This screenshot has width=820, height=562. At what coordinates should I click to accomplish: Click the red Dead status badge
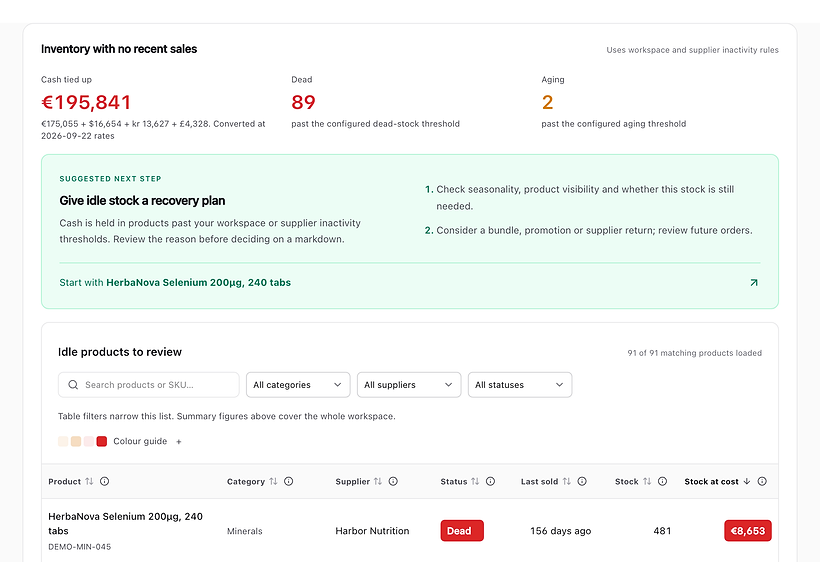(x=462, y=531)
